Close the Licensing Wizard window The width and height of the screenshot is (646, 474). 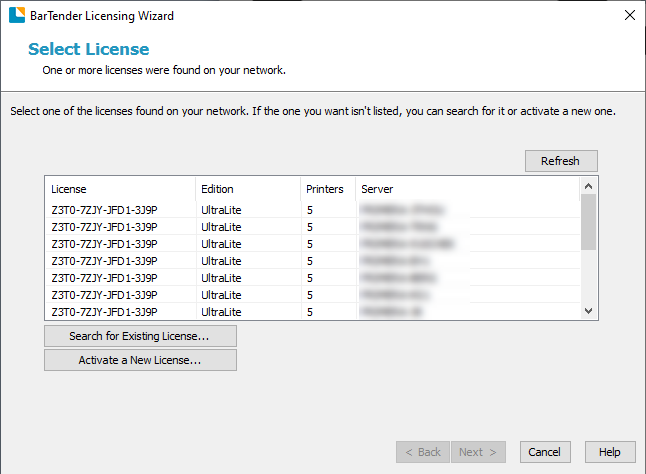pyautogui.click(x=628, y=14)
